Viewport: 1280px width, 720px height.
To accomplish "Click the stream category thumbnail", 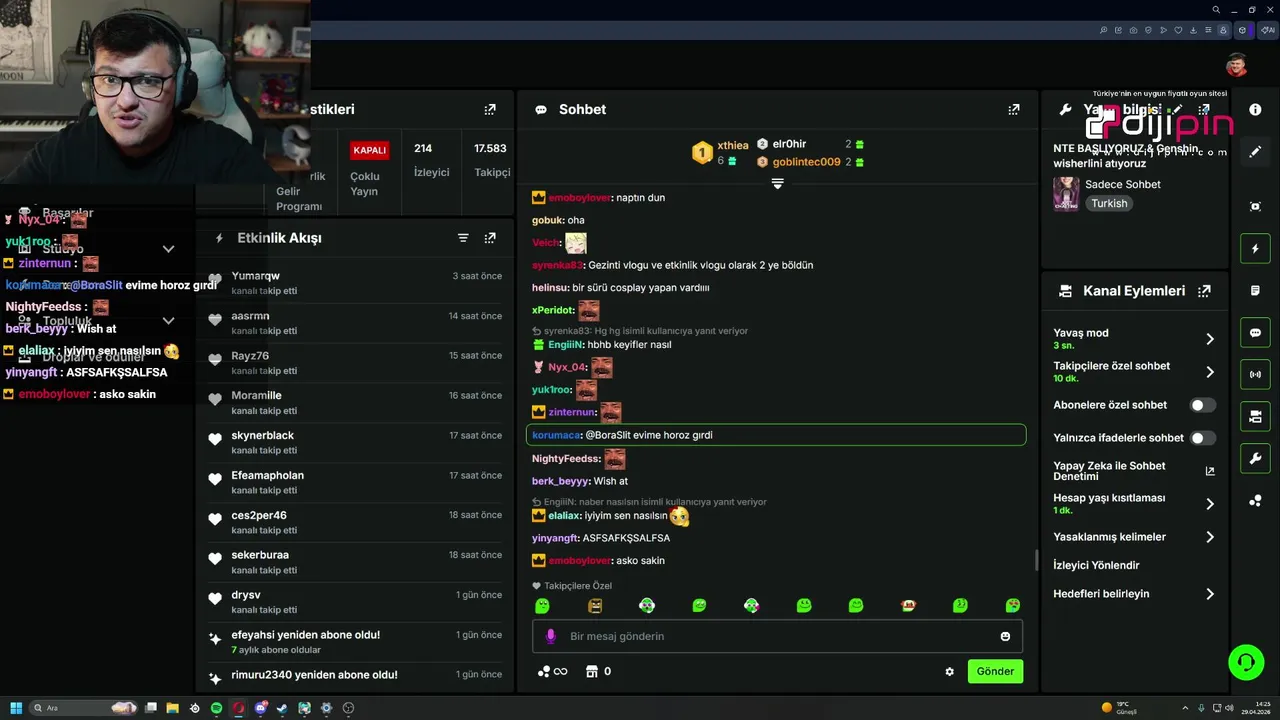I will [x=1066, y=194].
